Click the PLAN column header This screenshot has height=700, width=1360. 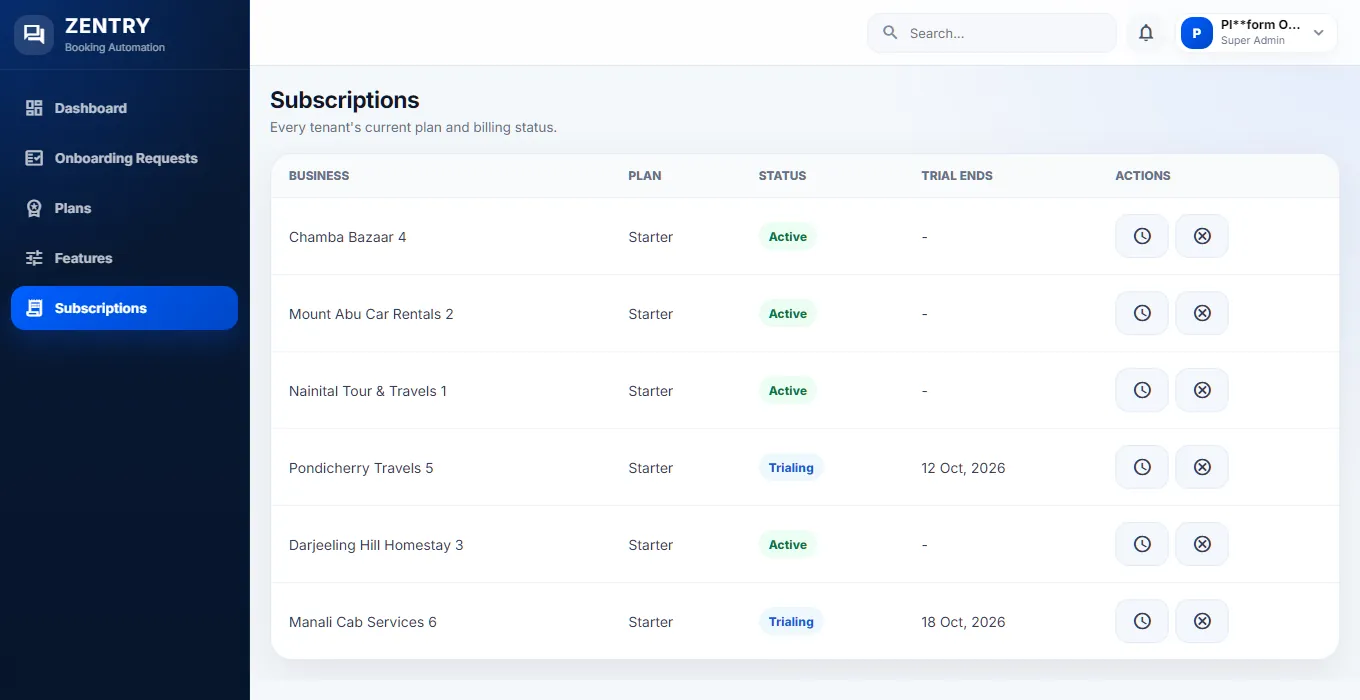point(645,175)
